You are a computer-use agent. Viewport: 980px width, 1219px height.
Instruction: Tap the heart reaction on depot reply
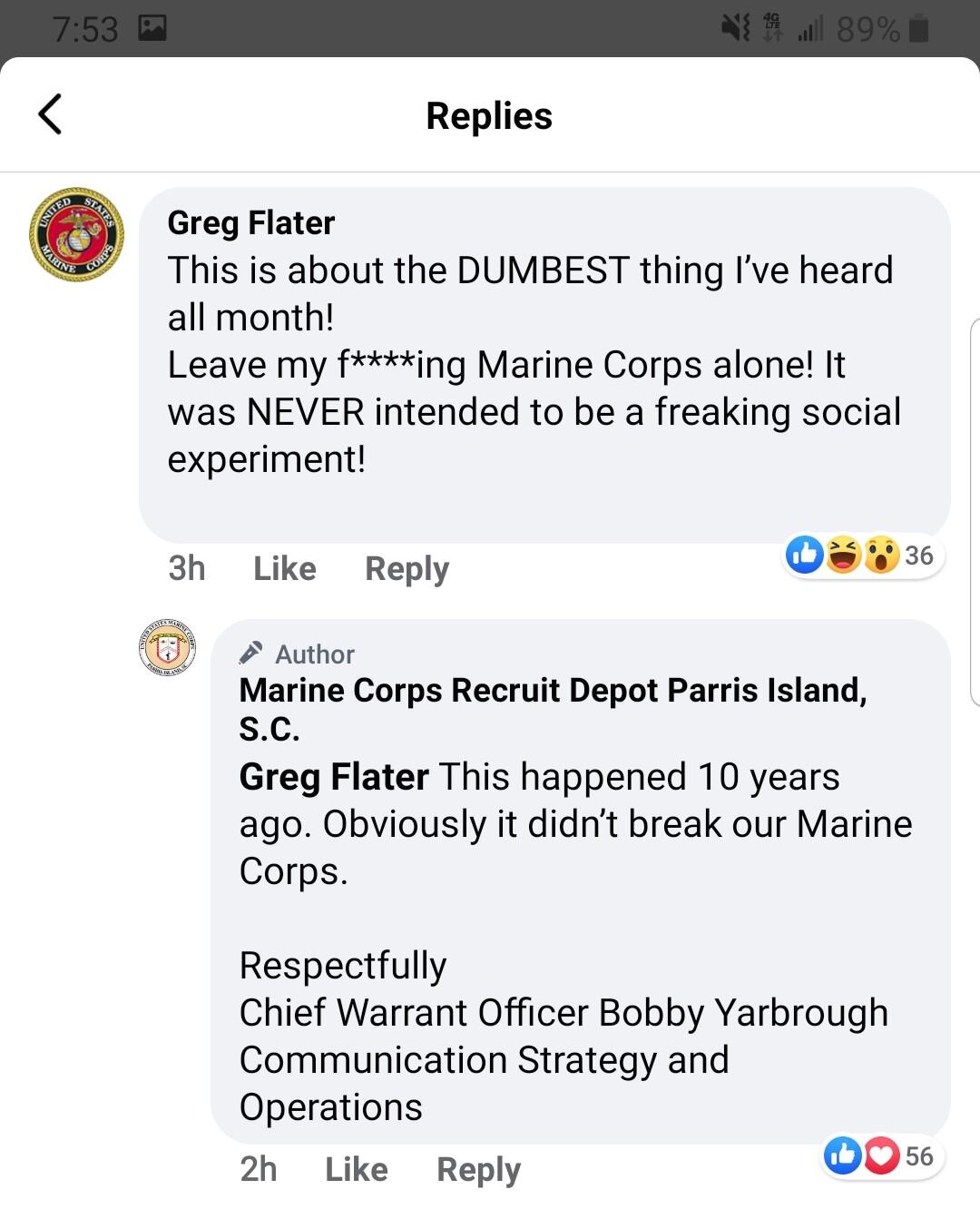881,1155
